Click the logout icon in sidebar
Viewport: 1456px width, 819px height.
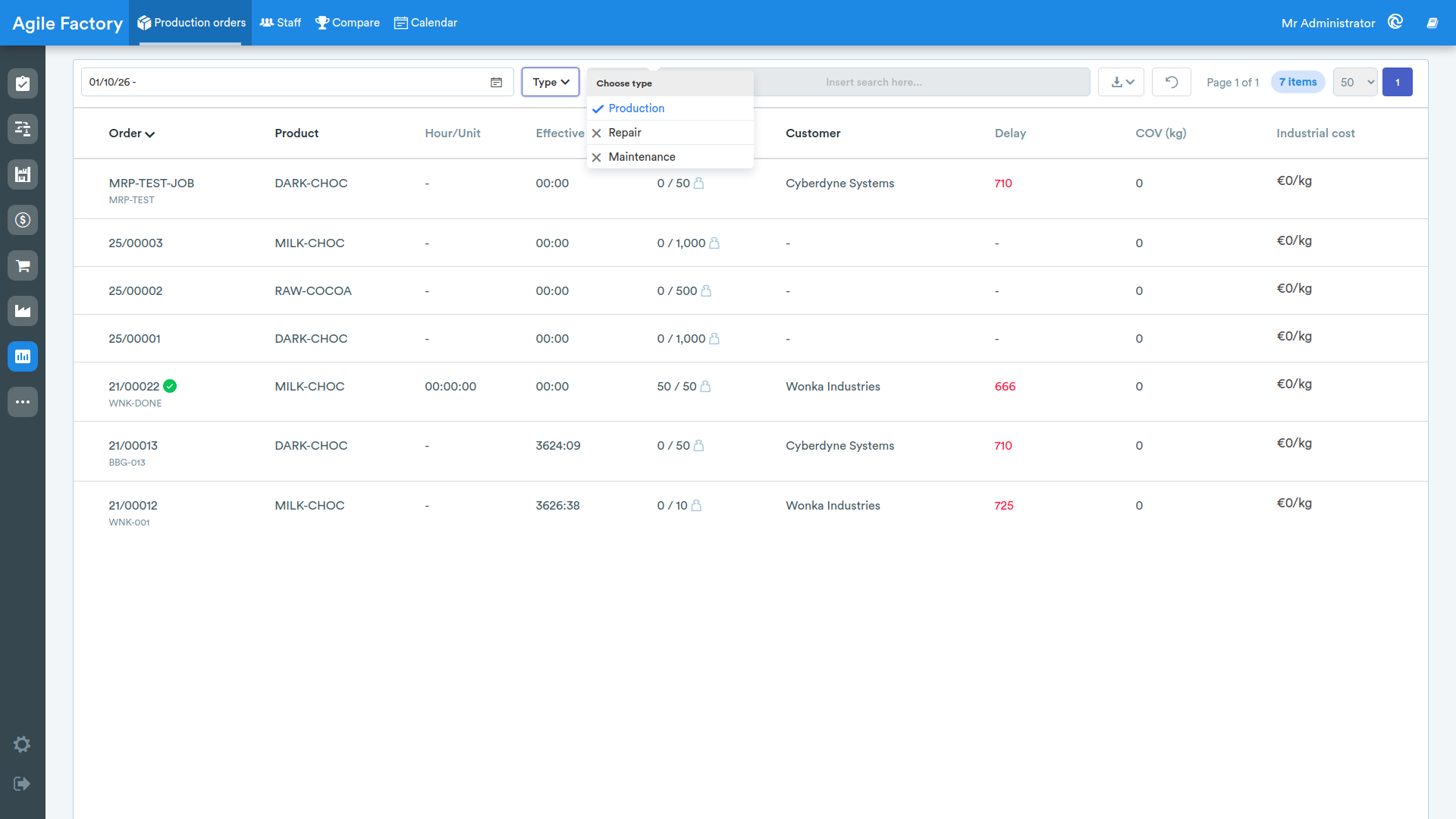(x=22, y=783)
